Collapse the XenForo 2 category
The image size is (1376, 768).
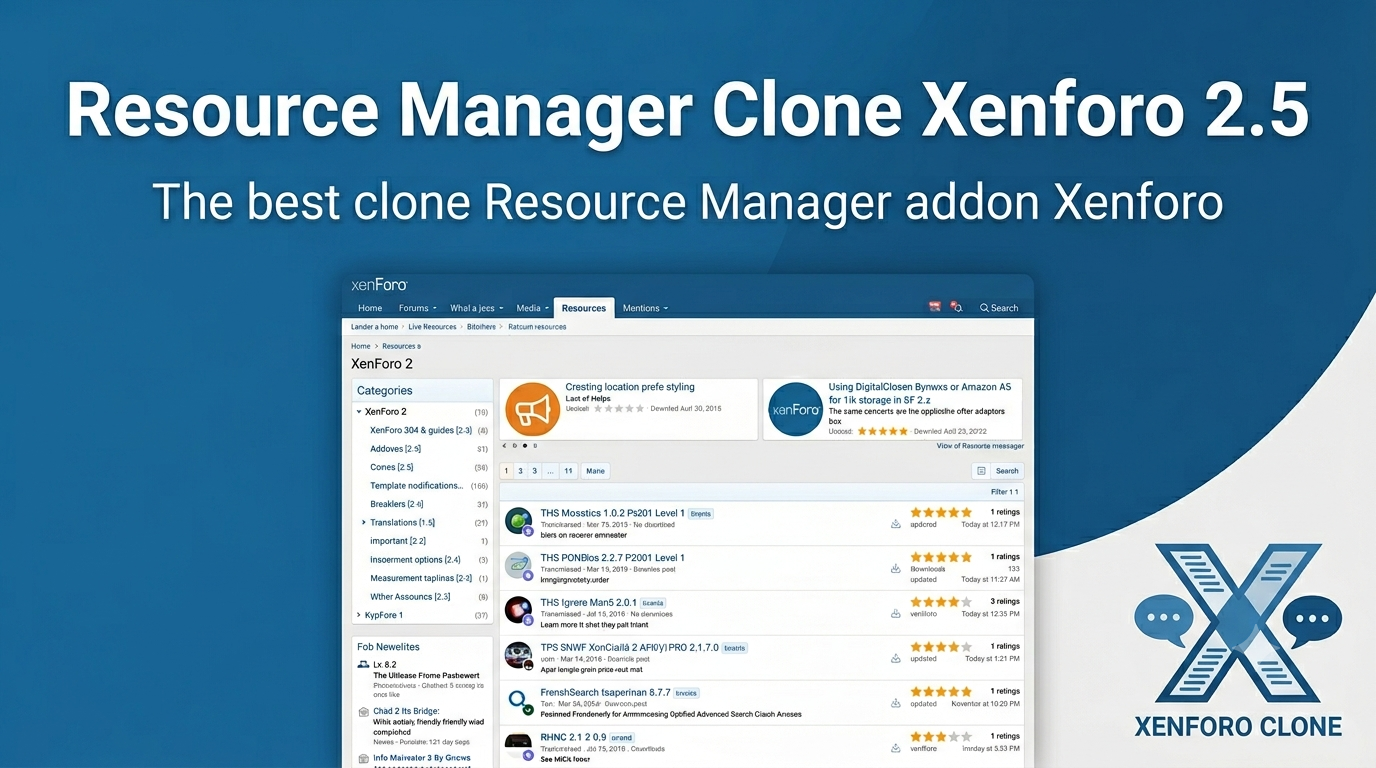tap(359, 412)
